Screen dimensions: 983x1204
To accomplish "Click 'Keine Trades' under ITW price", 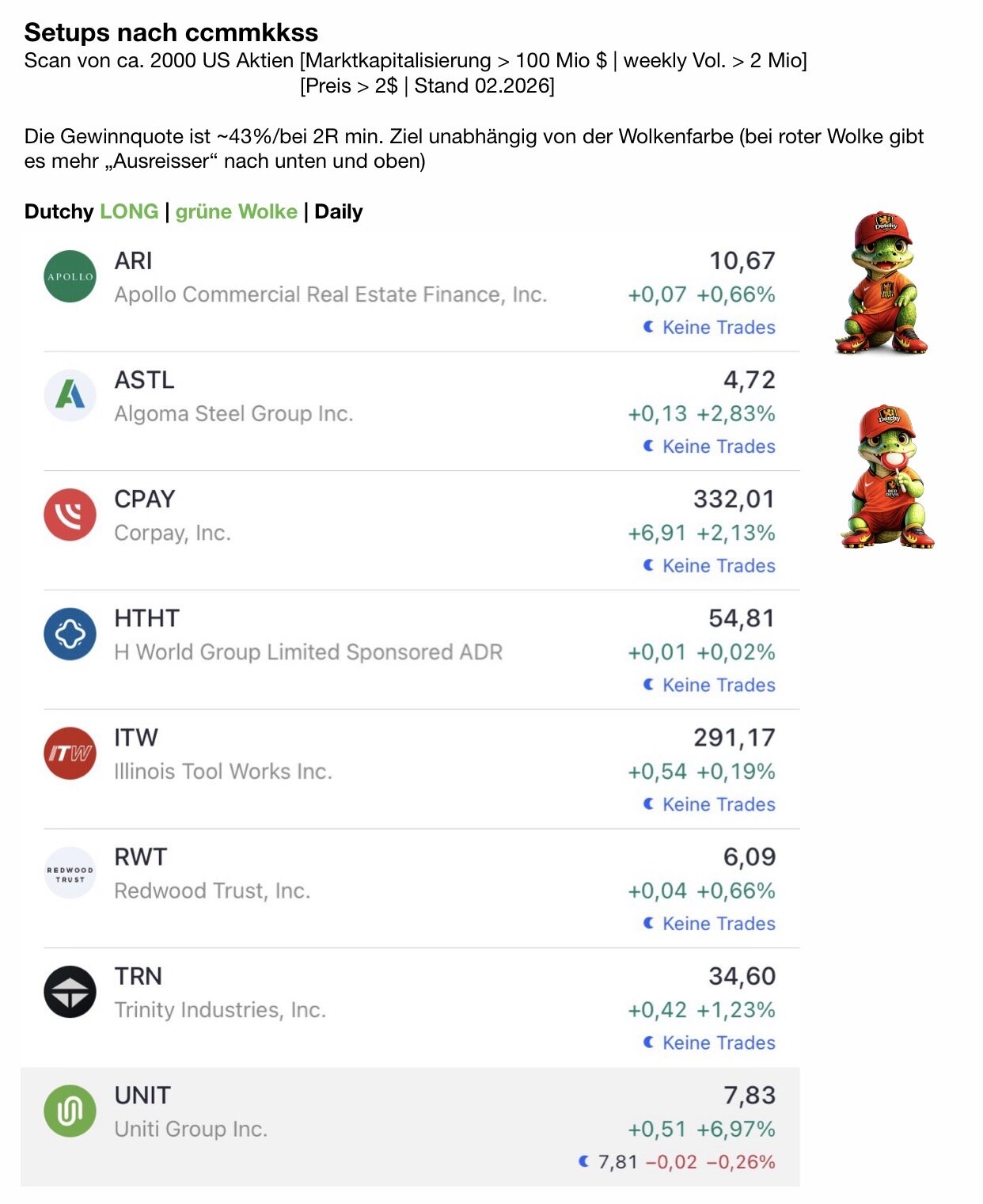I will tap(718, 804).
